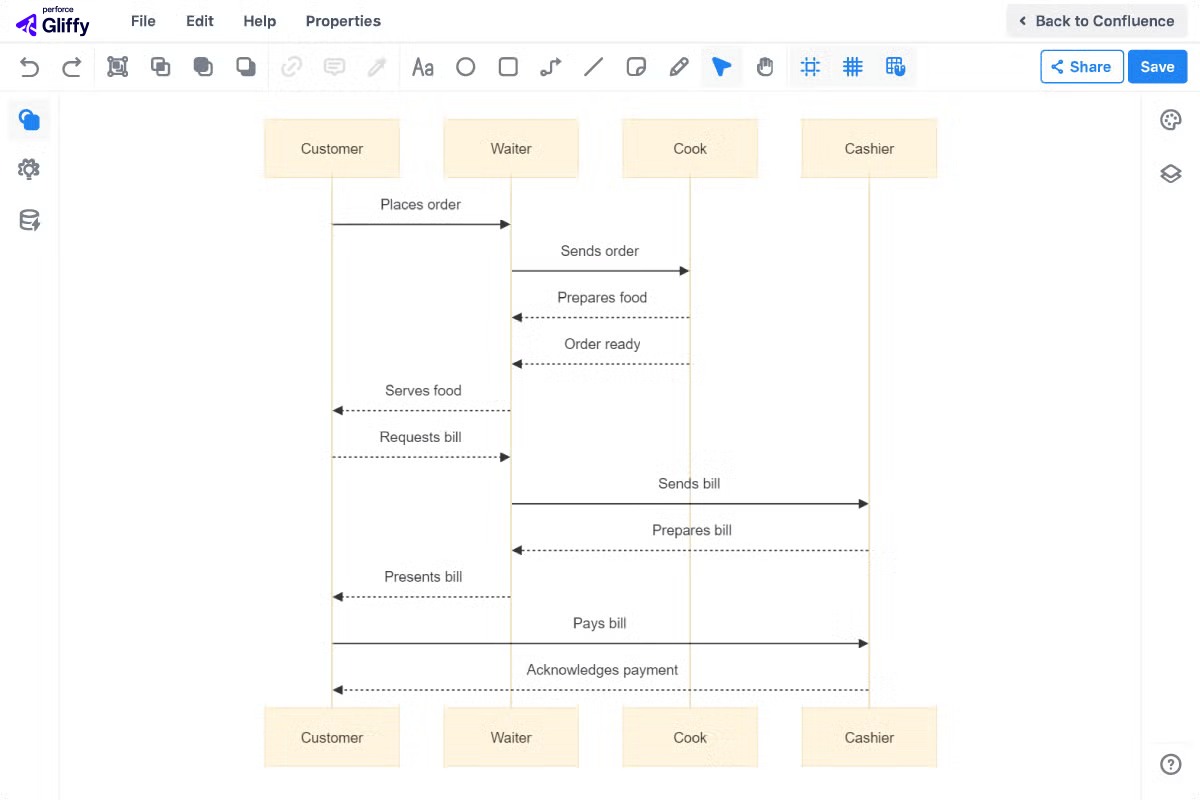1200x800 pixels.
Task: Open the help question mark
Action: point(1171,764)
